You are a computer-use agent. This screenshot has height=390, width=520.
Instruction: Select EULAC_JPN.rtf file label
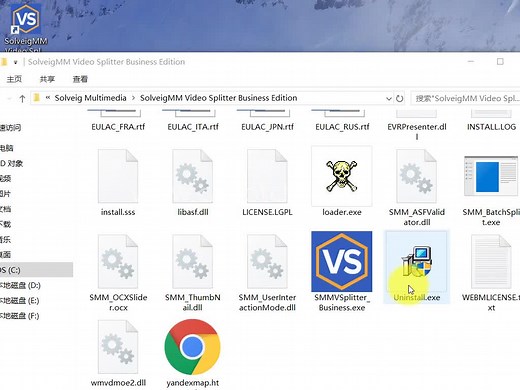267,127
